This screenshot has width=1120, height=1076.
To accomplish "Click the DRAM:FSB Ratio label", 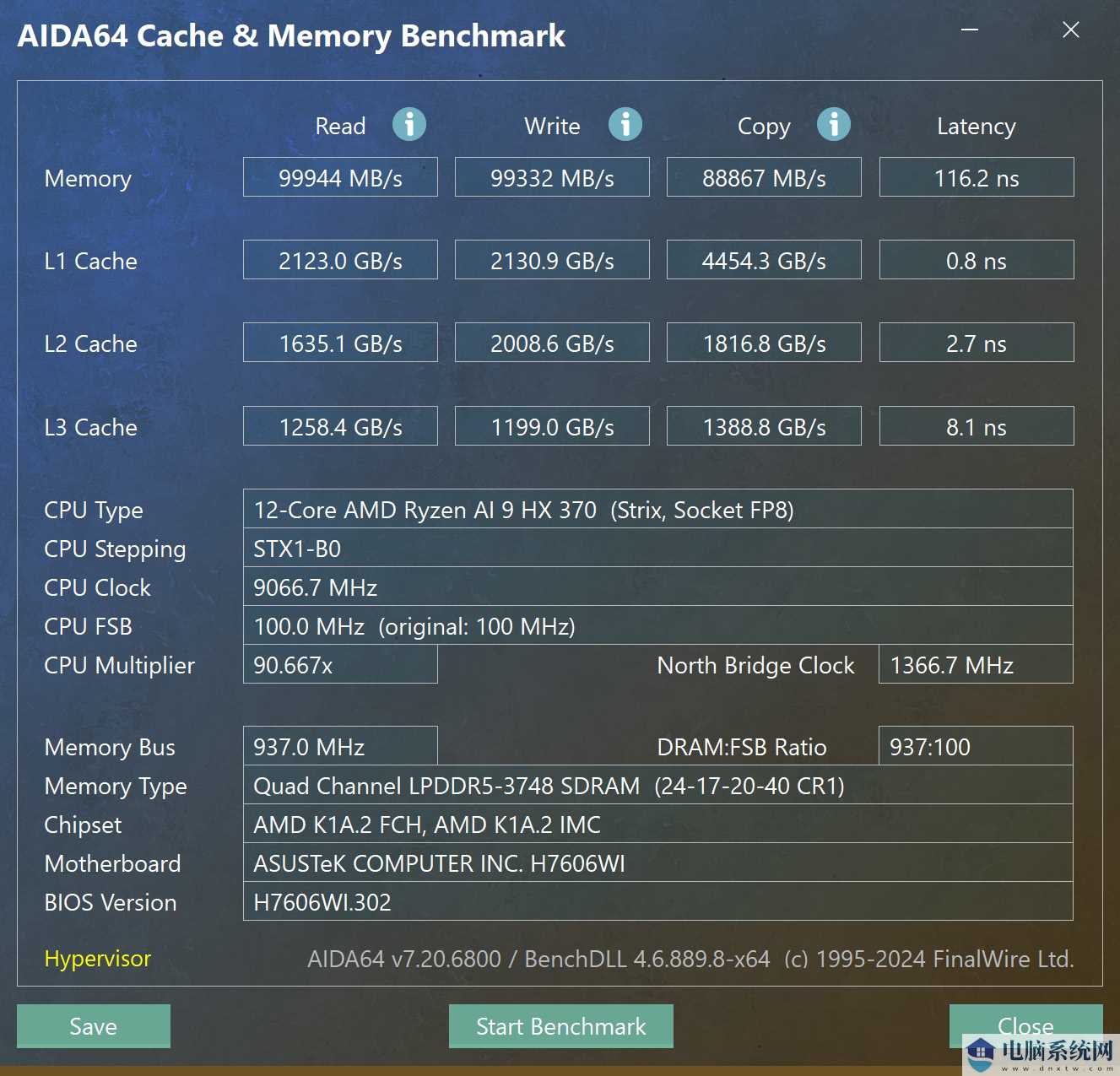I will (x=742, y=747).
